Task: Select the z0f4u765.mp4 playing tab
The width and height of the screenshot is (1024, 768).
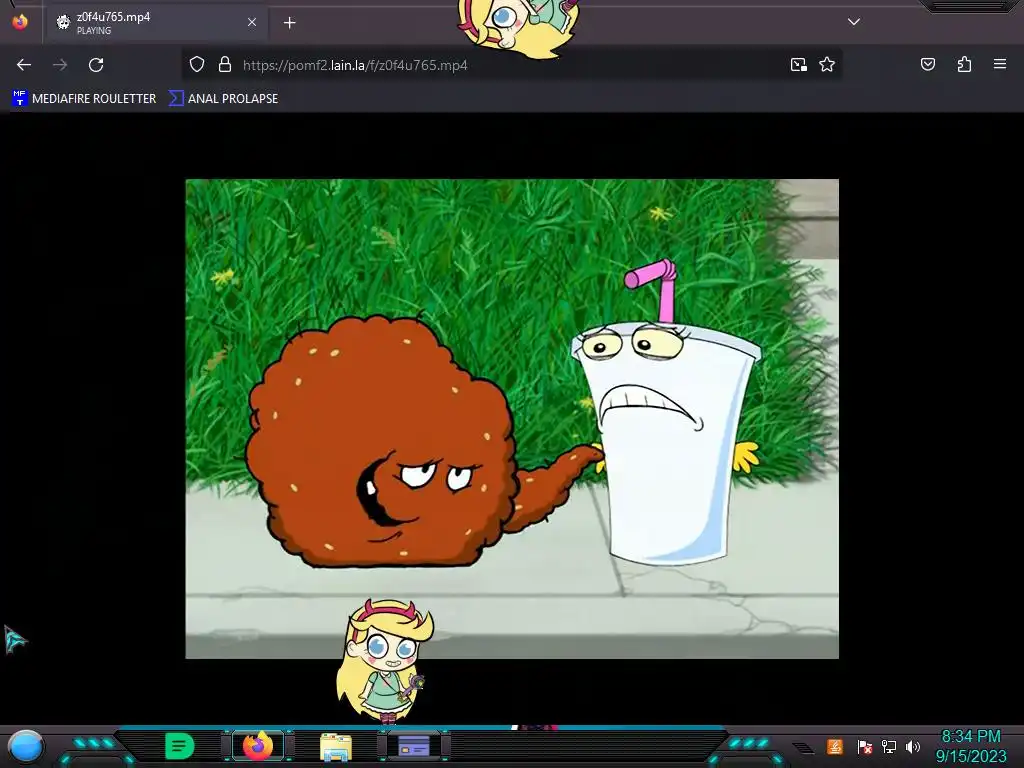Action: pos(157,23)
